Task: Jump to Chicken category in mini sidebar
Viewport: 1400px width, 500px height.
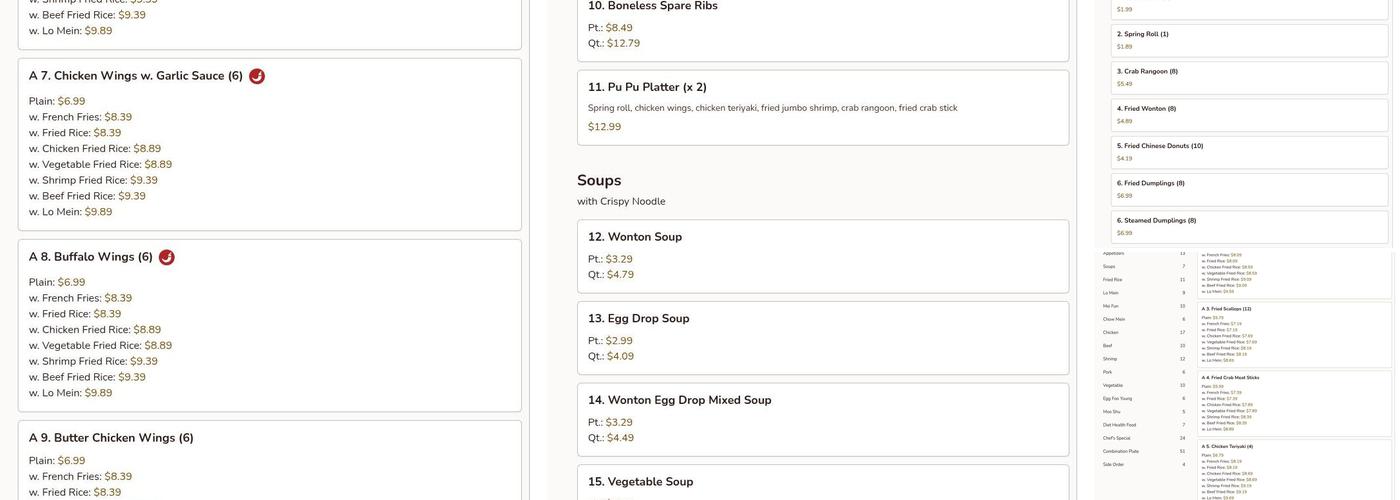Action: 1111,332
